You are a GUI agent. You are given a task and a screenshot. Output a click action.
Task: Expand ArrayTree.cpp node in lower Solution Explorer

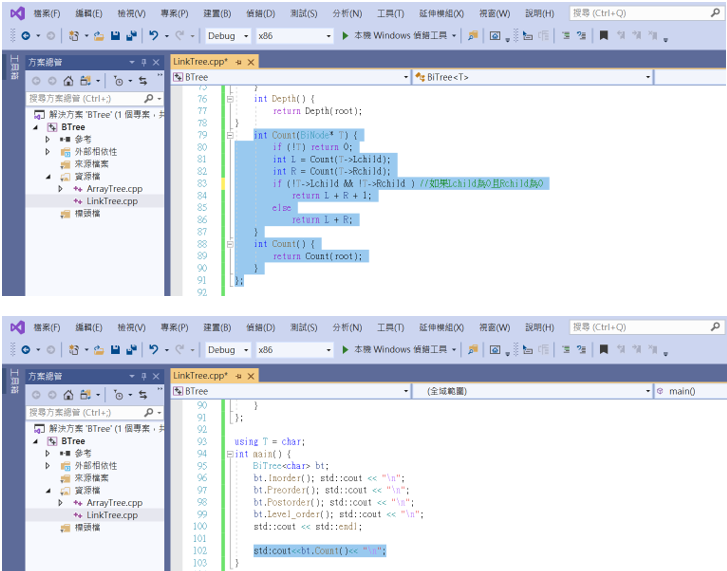click(x=60, y=503)
